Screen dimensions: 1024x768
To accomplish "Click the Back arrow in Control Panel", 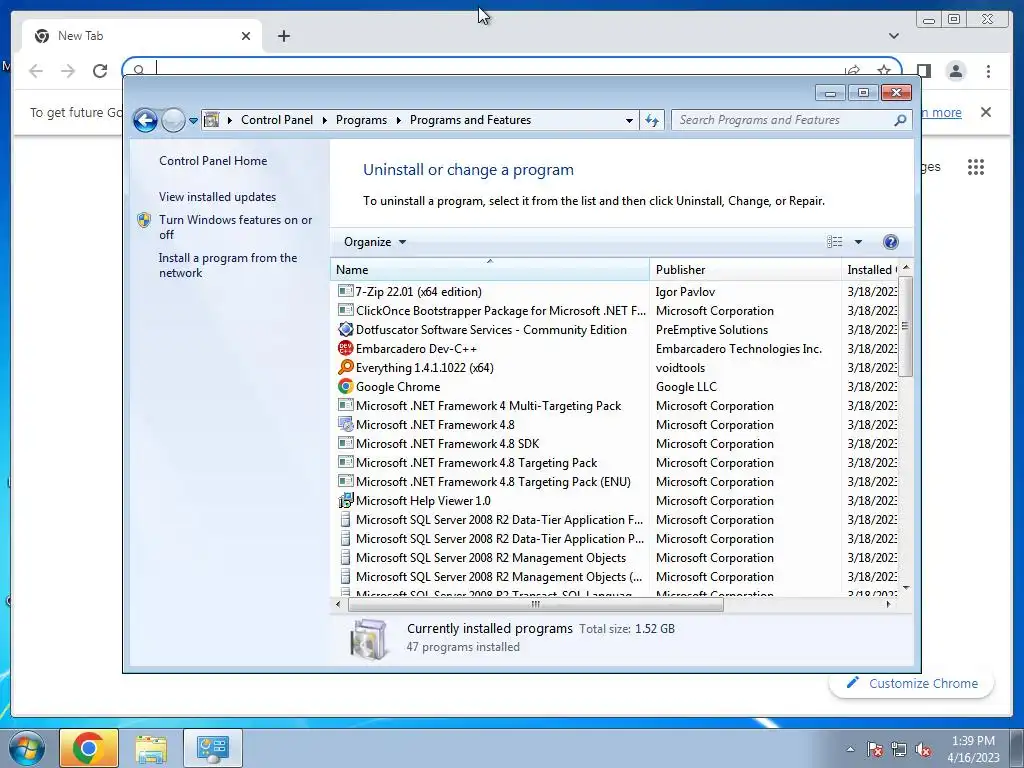I will [145, 121].
